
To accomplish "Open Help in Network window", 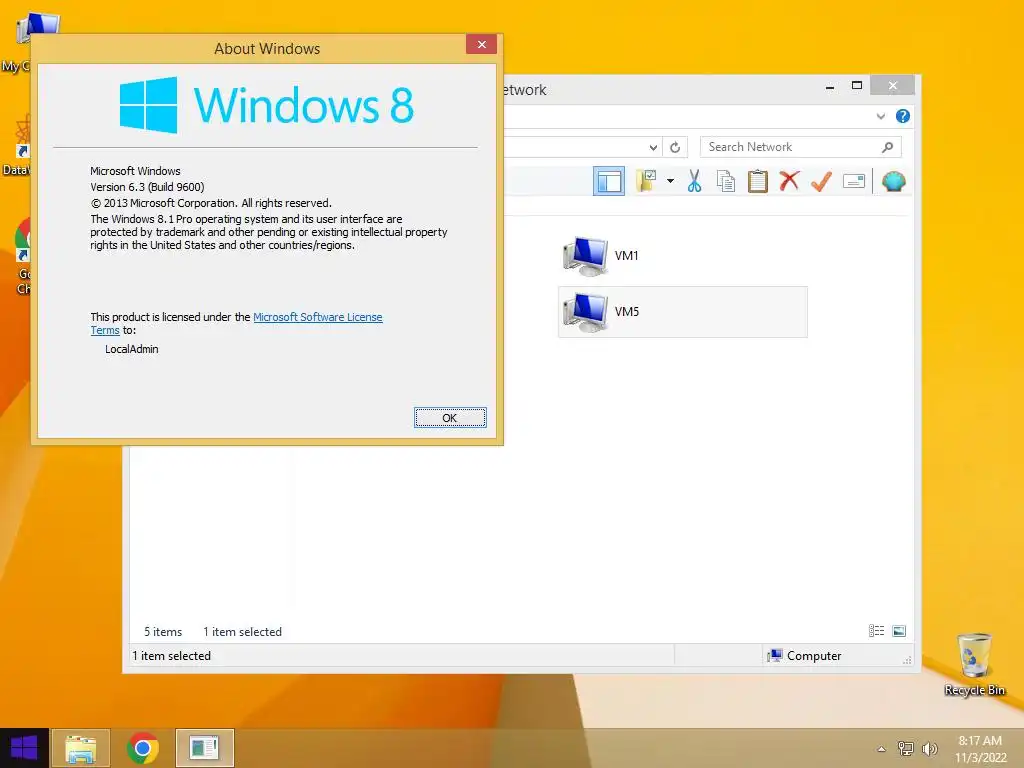I will (x=903, y=116).
